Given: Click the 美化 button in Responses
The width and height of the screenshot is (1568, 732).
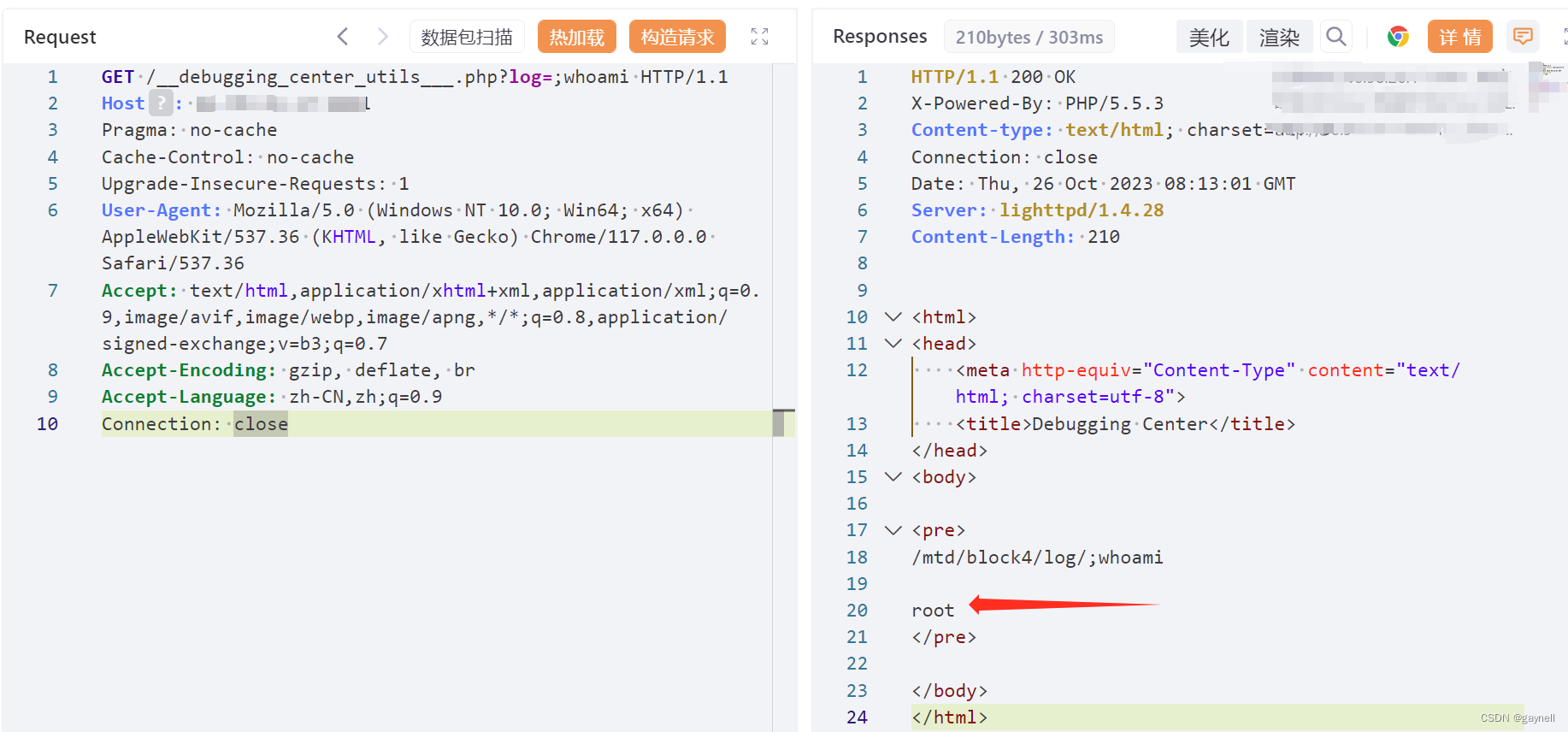Looking at the screenshot, I should tap(1209, 37).
